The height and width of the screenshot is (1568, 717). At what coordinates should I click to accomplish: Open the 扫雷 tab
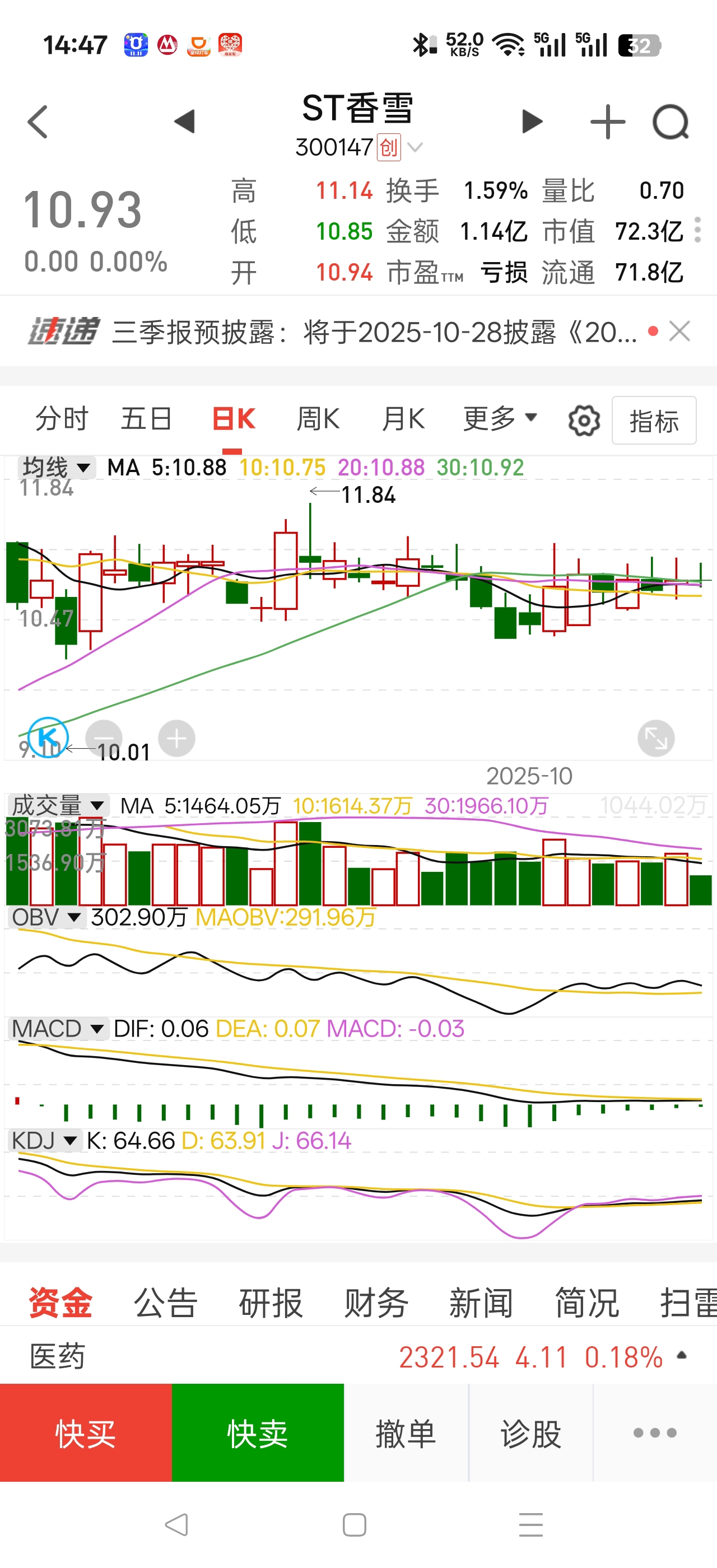tap(688, 1303)
